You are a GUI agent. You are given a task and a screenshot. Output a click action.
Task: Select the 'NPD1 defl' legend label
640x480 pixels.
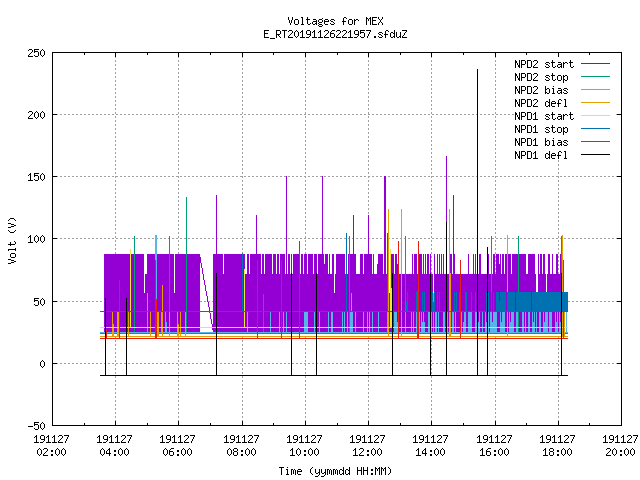click(541, 156)
